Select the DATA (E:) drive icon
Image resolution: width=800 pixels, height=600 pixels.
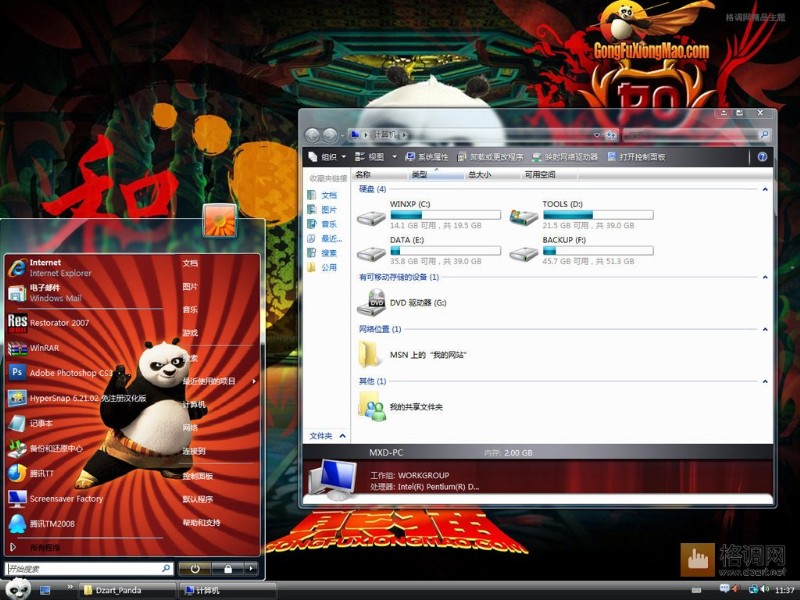(371, 254)
